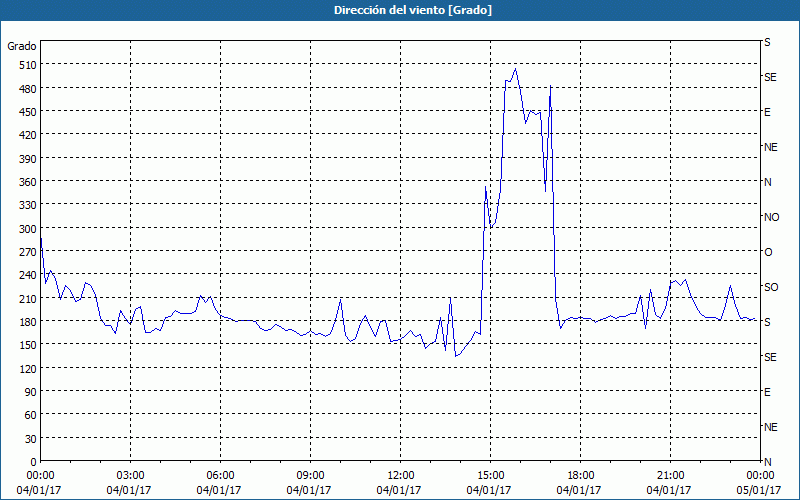Select the 21:00 time axis label

[x=670, y=476]
